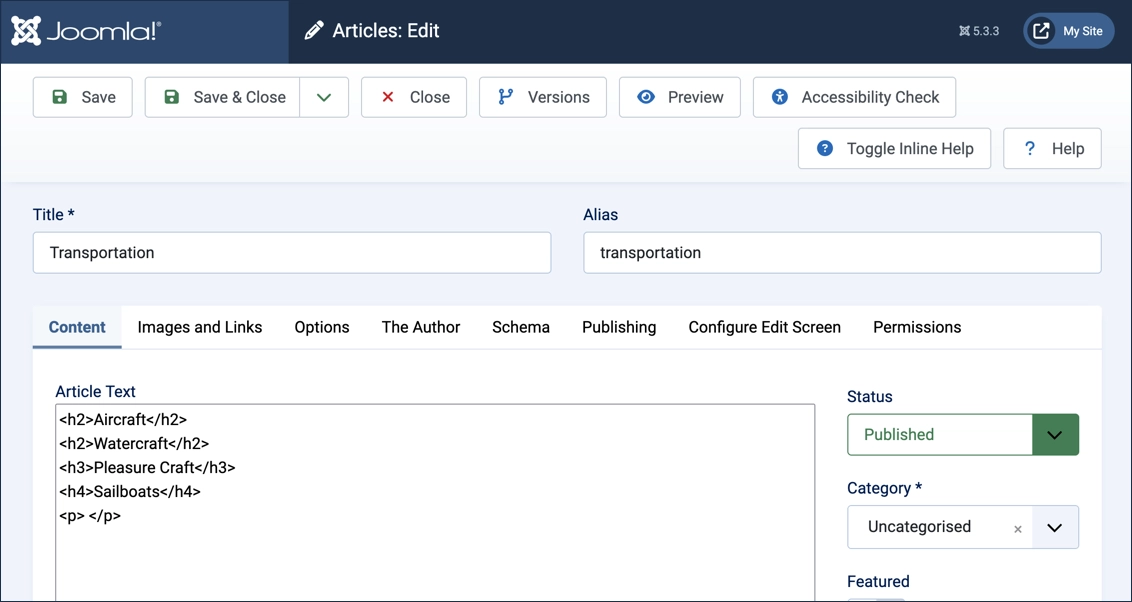Open the Status dropdown showing Published
Image resolution: width=1132 pixels, height=602 pixels.
[940, 434]
